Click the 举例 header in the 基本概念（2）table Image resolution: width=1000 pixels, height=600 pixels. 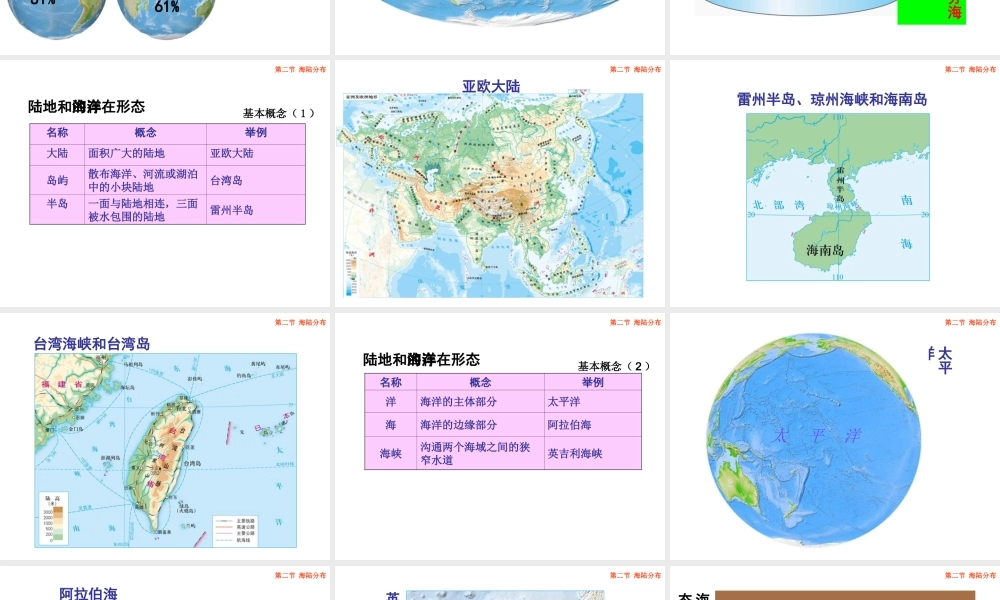point(592,382)
